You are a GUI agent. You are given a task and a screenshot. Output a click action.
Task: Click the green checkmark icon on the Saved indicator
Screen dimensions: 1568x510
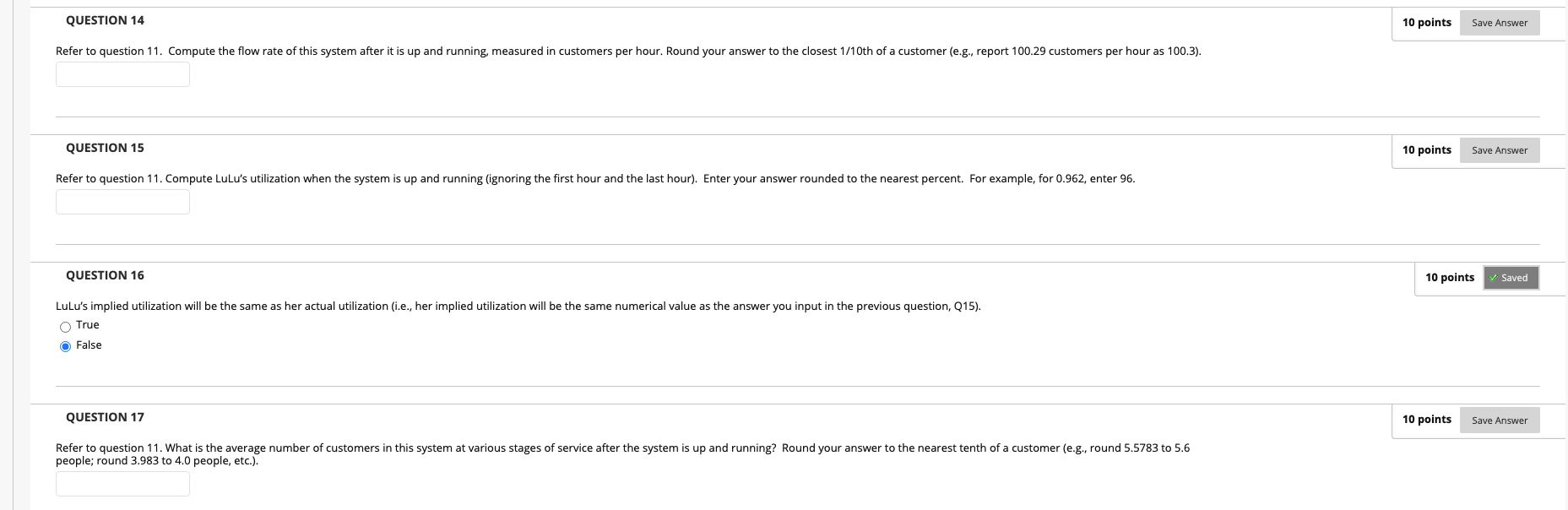pyautogui.click(x=1493, y=277)
